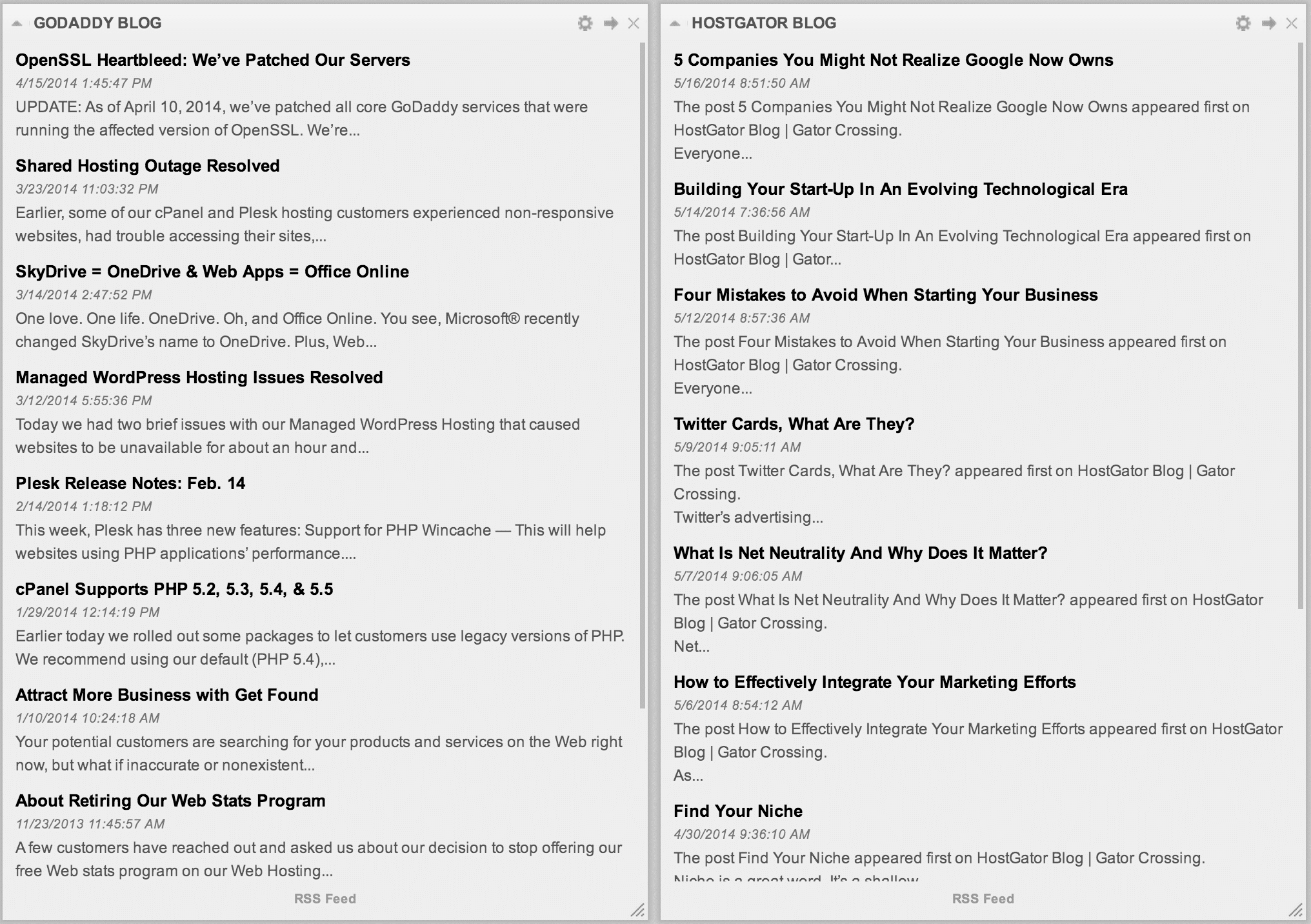Open What Is Net Neutrality article
Screen dimensions: 1311x924
861,553
